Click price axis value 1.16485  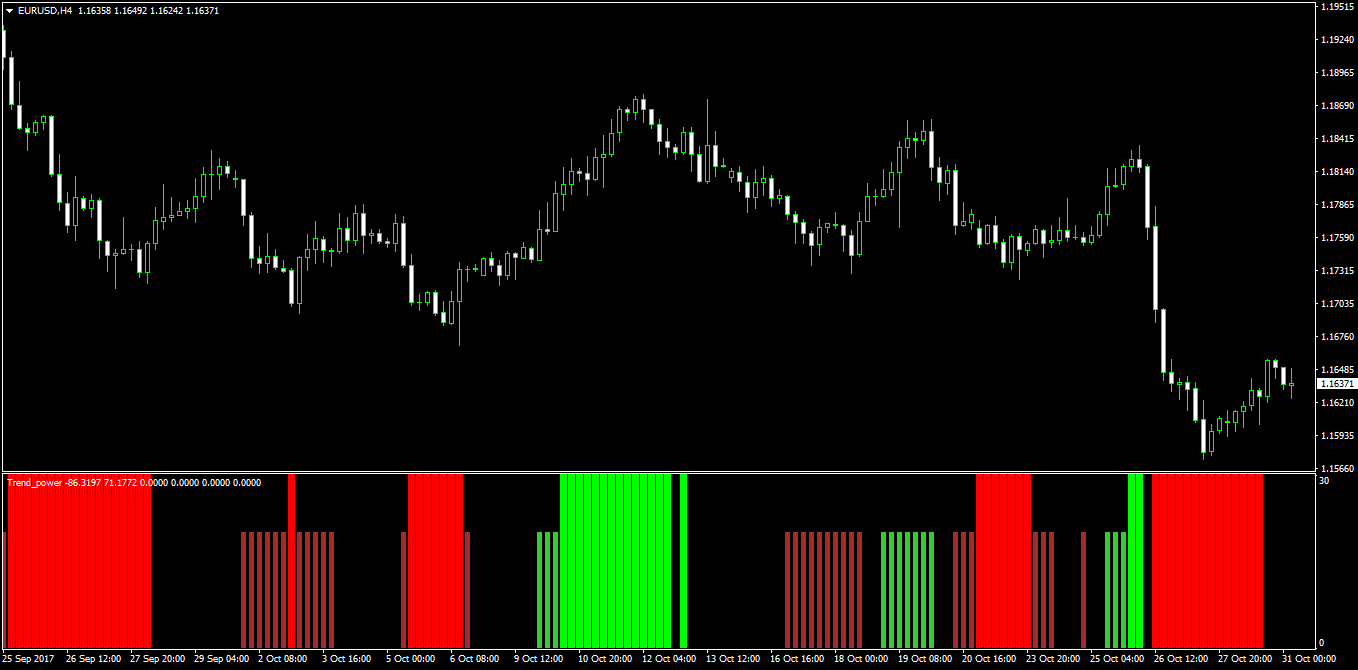click(1337, 370)
